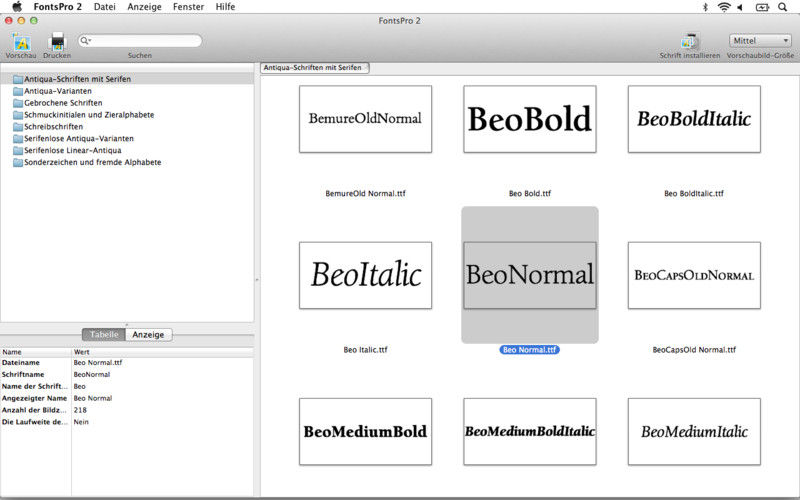Click the Schrift installieren icon
This screenshot has height=500, width=800.
click(x=690, y=41)
